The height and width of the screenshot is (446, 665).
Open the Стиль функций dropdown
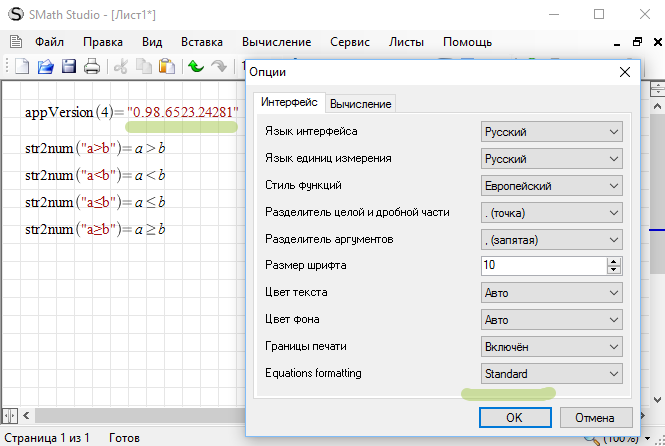tap(551, 185)
